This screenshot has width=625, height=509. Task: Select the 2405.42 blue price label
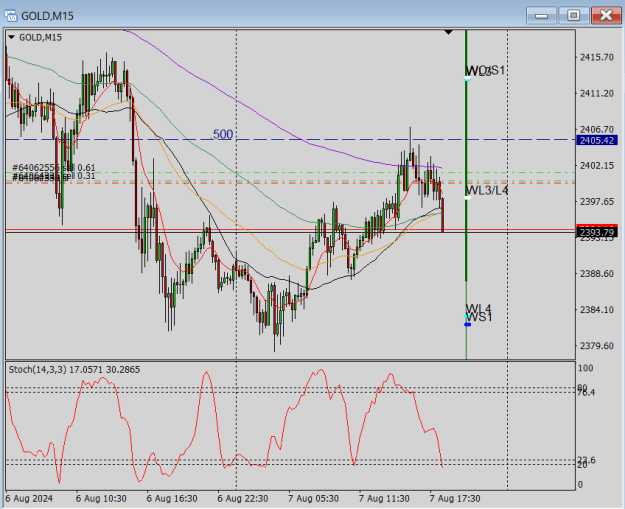point(597,140)
